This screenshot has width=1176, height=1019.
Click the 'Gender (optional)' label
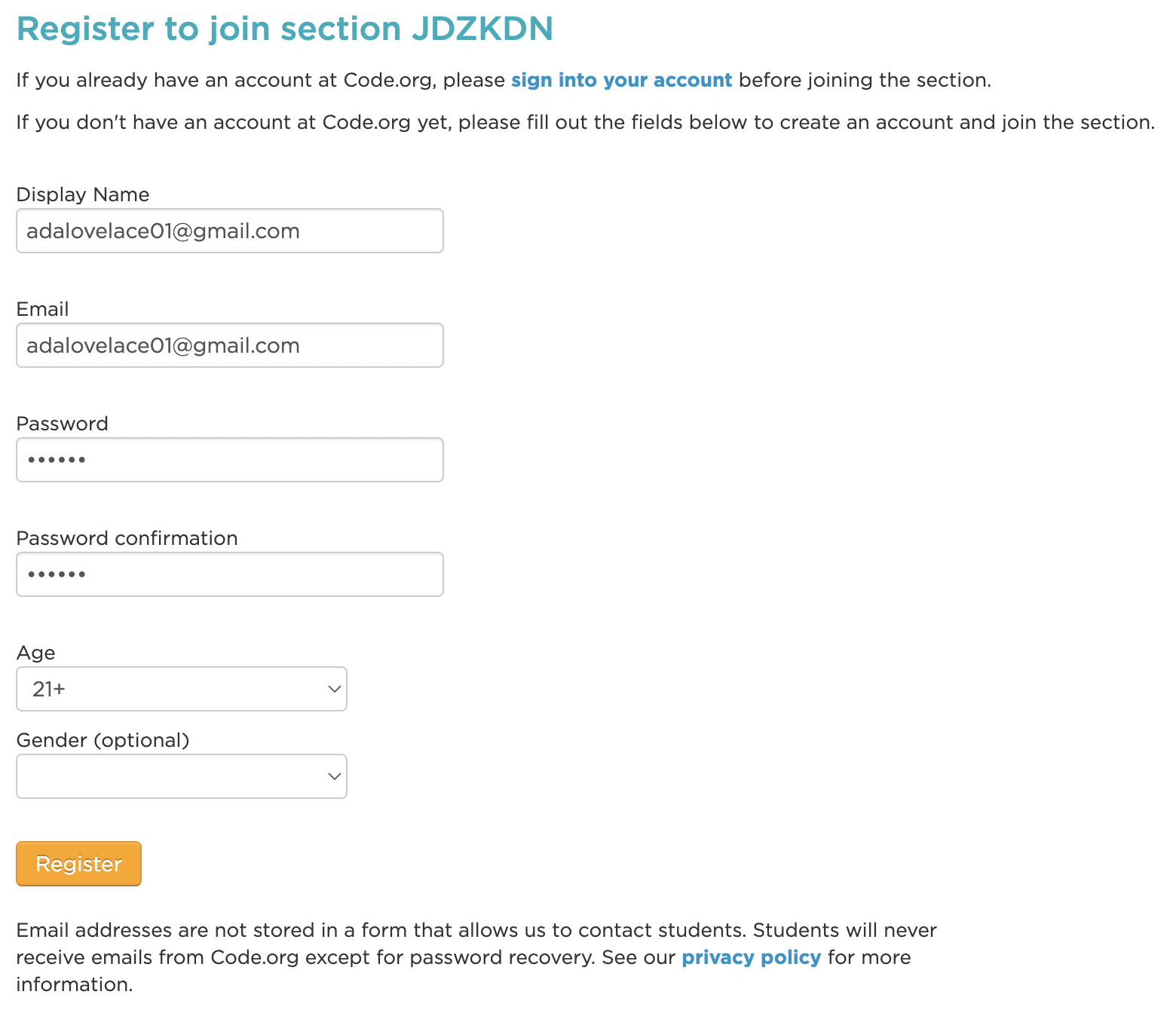pyautogui.click(x=103, y=740)
